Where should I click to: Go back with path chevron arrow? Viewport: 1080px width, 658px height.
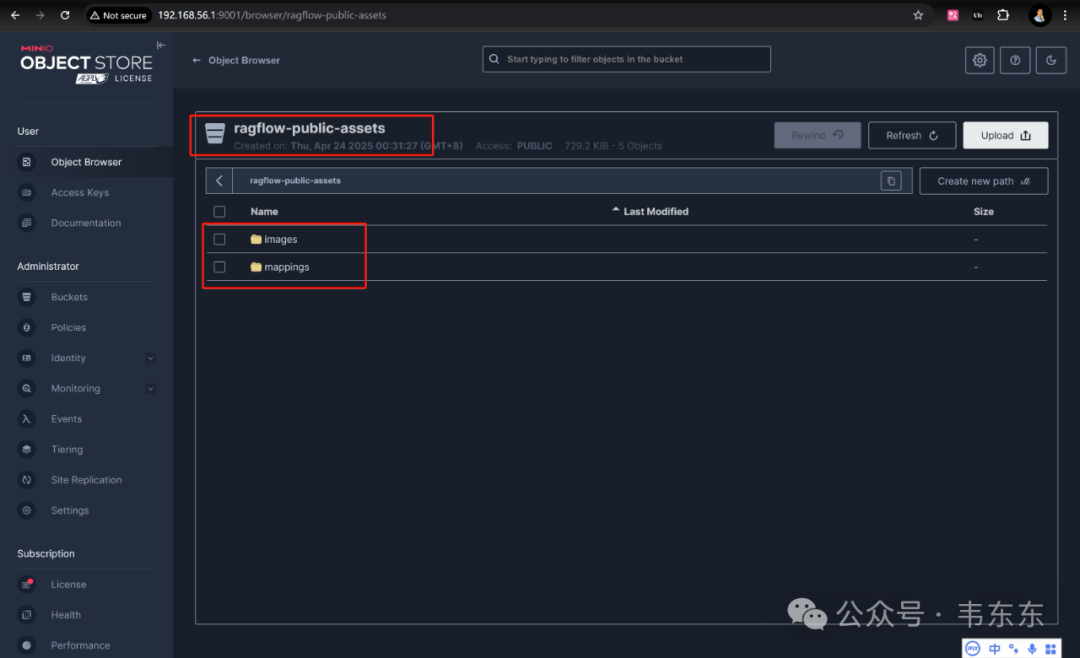click(x=219, y=181)
